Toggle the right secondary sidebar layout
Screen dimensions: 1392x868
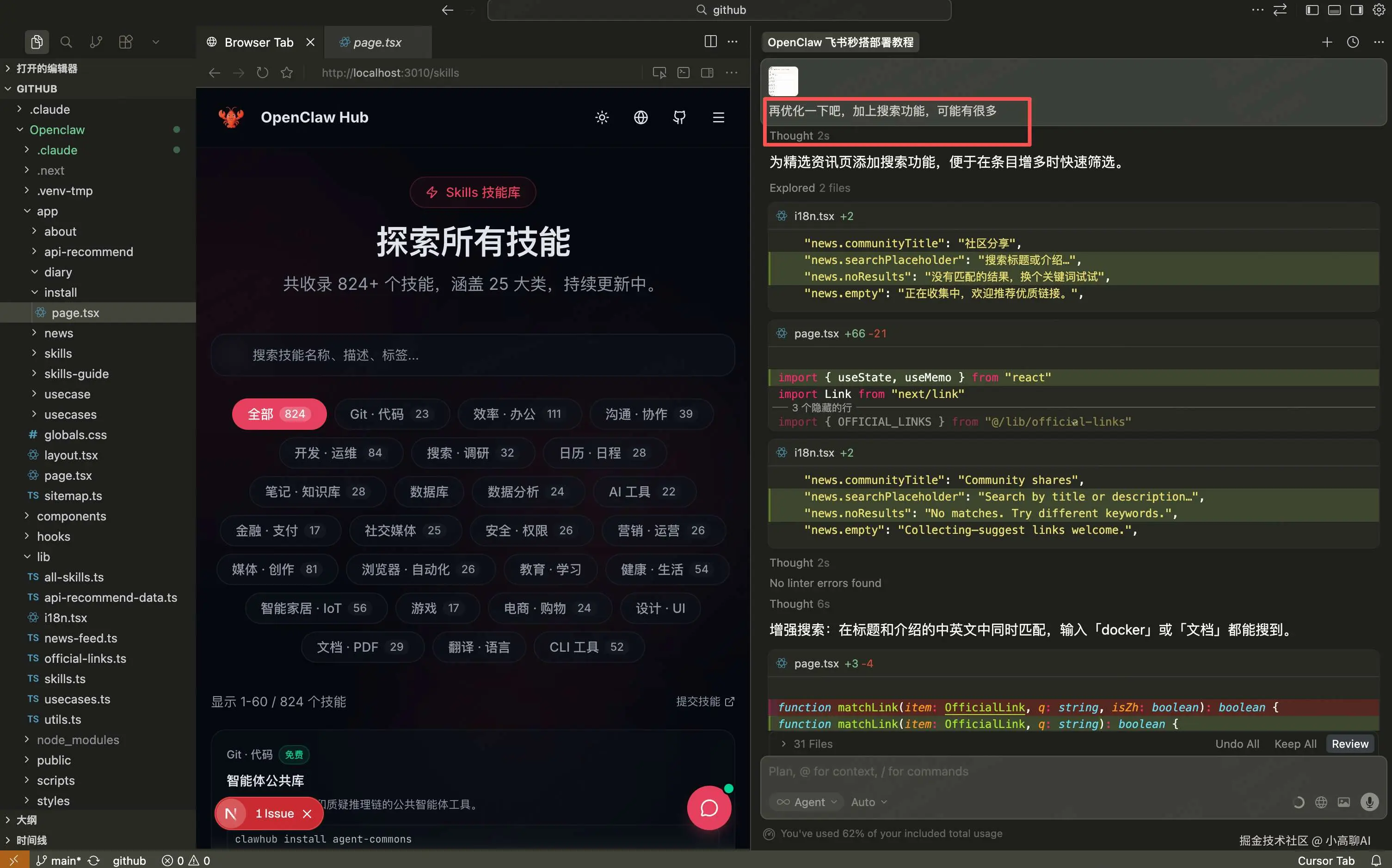coord(1356,10)
